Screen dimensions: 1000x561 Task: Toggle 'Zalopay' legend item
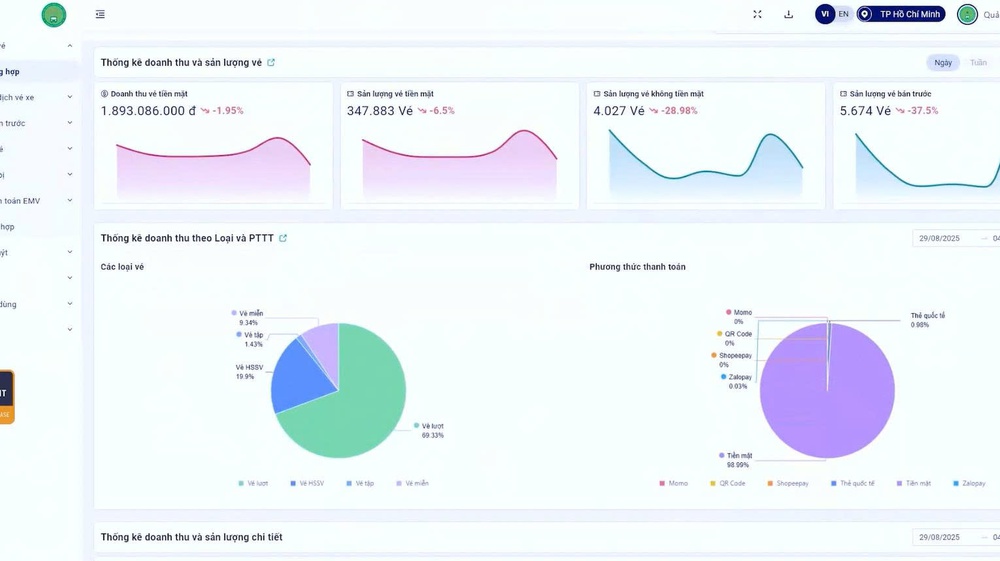[969, 483]
